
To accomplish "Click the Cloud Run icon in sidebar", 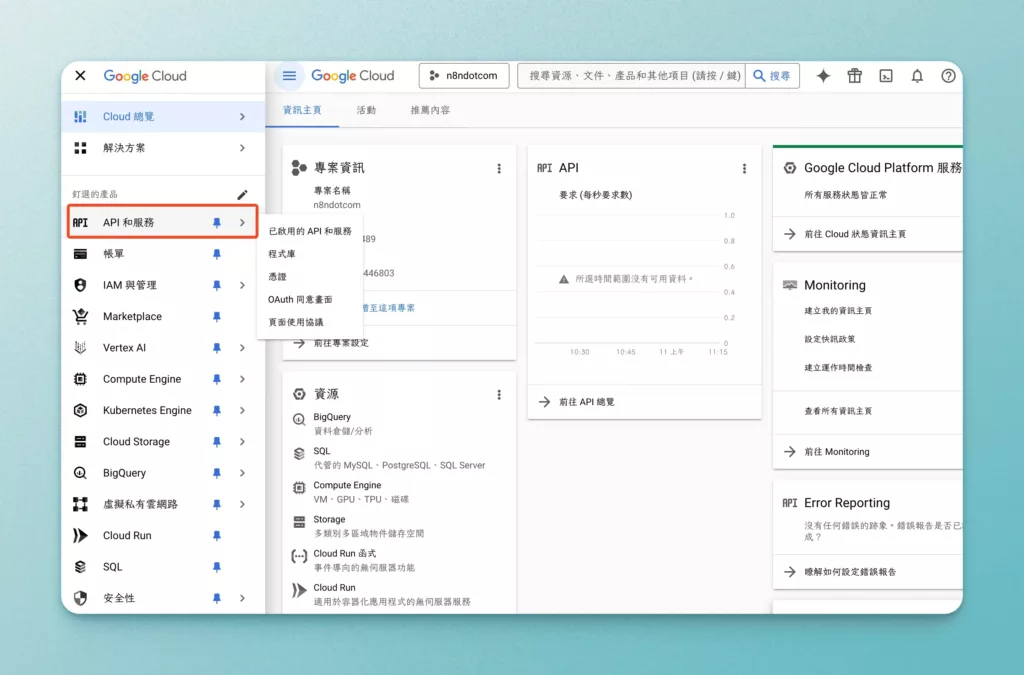I will [x=80, y=536].
